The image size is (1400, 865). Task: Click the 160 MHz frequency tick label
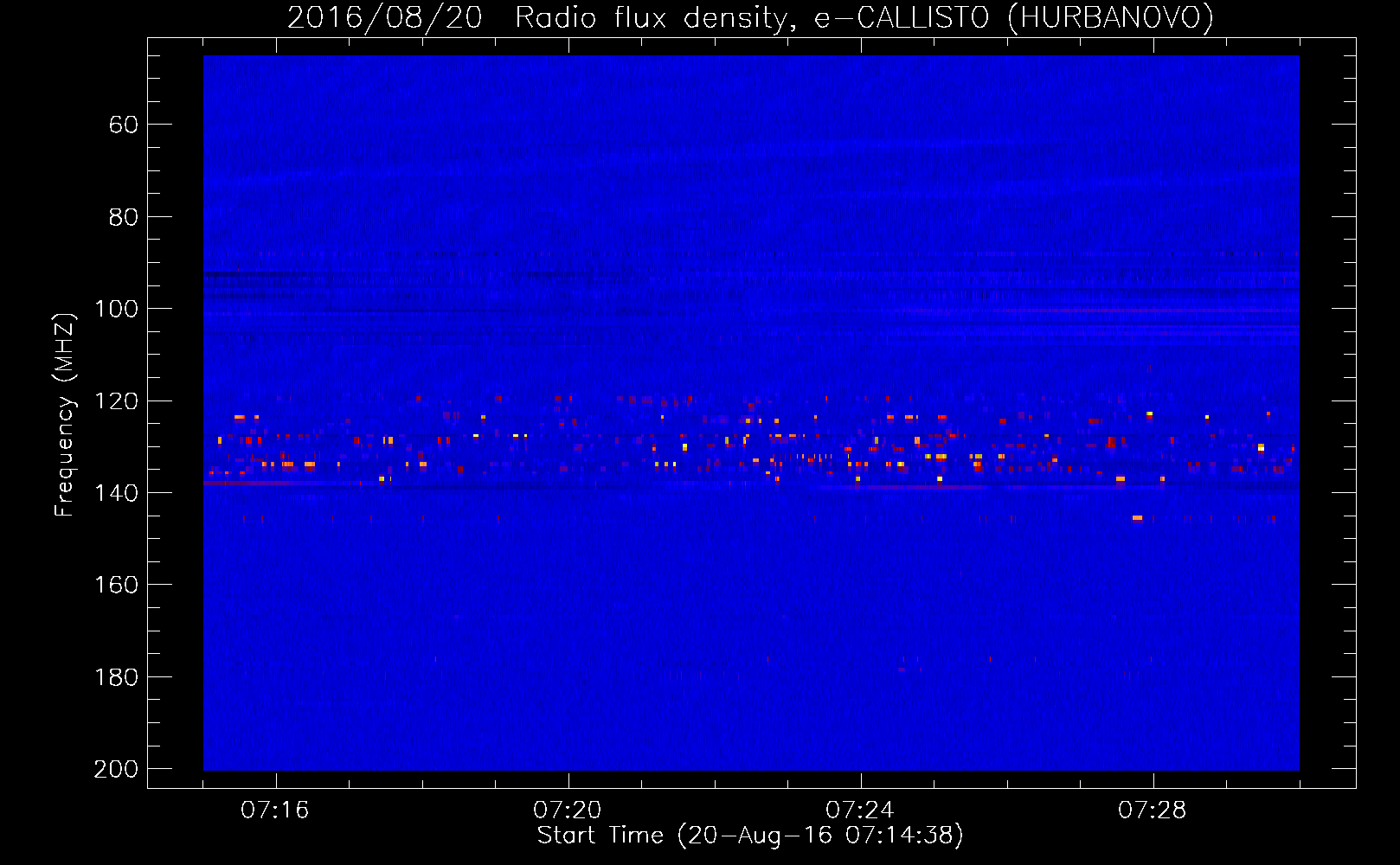coord(117,585)
